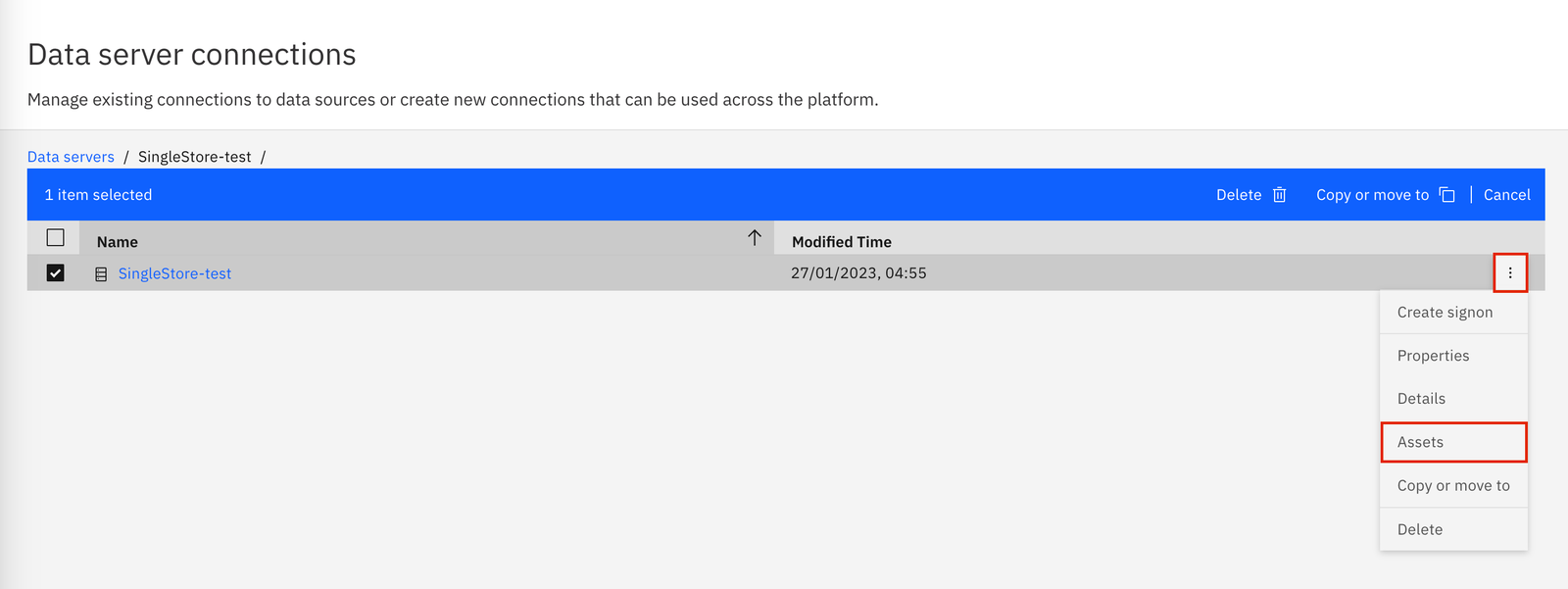
Task: Click the Name column header
Action: pyautogui.click(x=117, y=241)
